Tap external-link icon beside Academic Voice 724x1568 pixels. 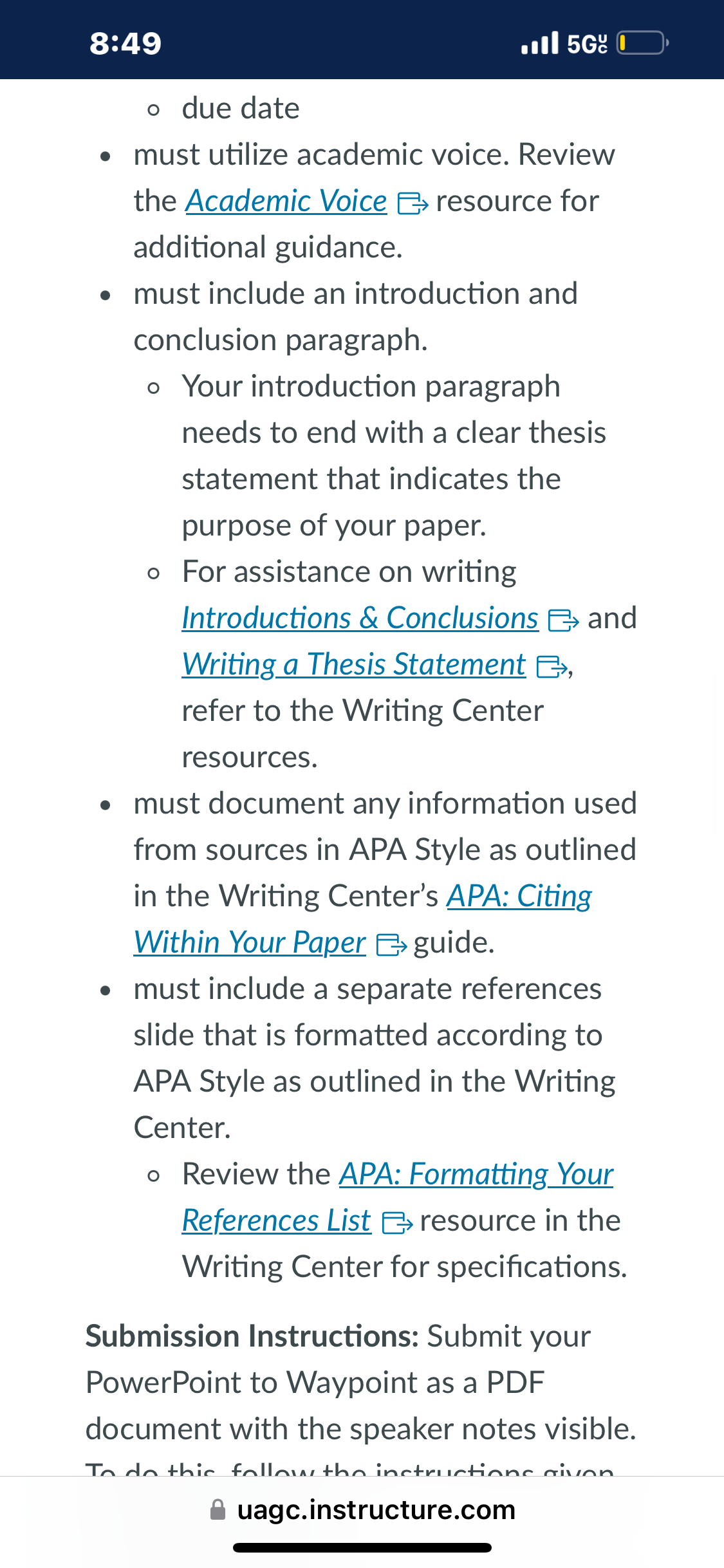[x=413, y=203]
